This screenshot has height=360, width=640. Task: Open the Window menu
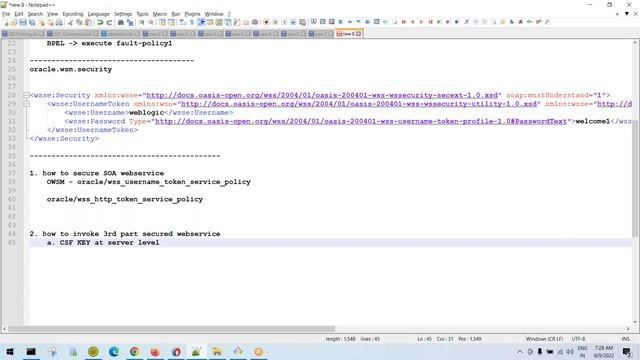[x=214, y=14]
